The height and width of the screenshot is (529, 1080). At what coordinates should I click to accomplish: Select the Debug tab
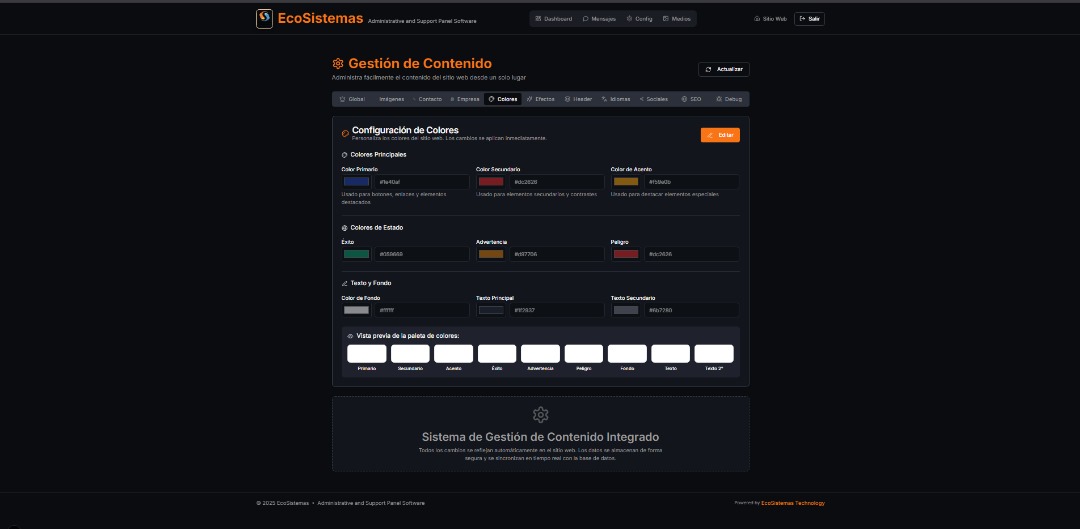pyautogui.click(x=729, y=99)
